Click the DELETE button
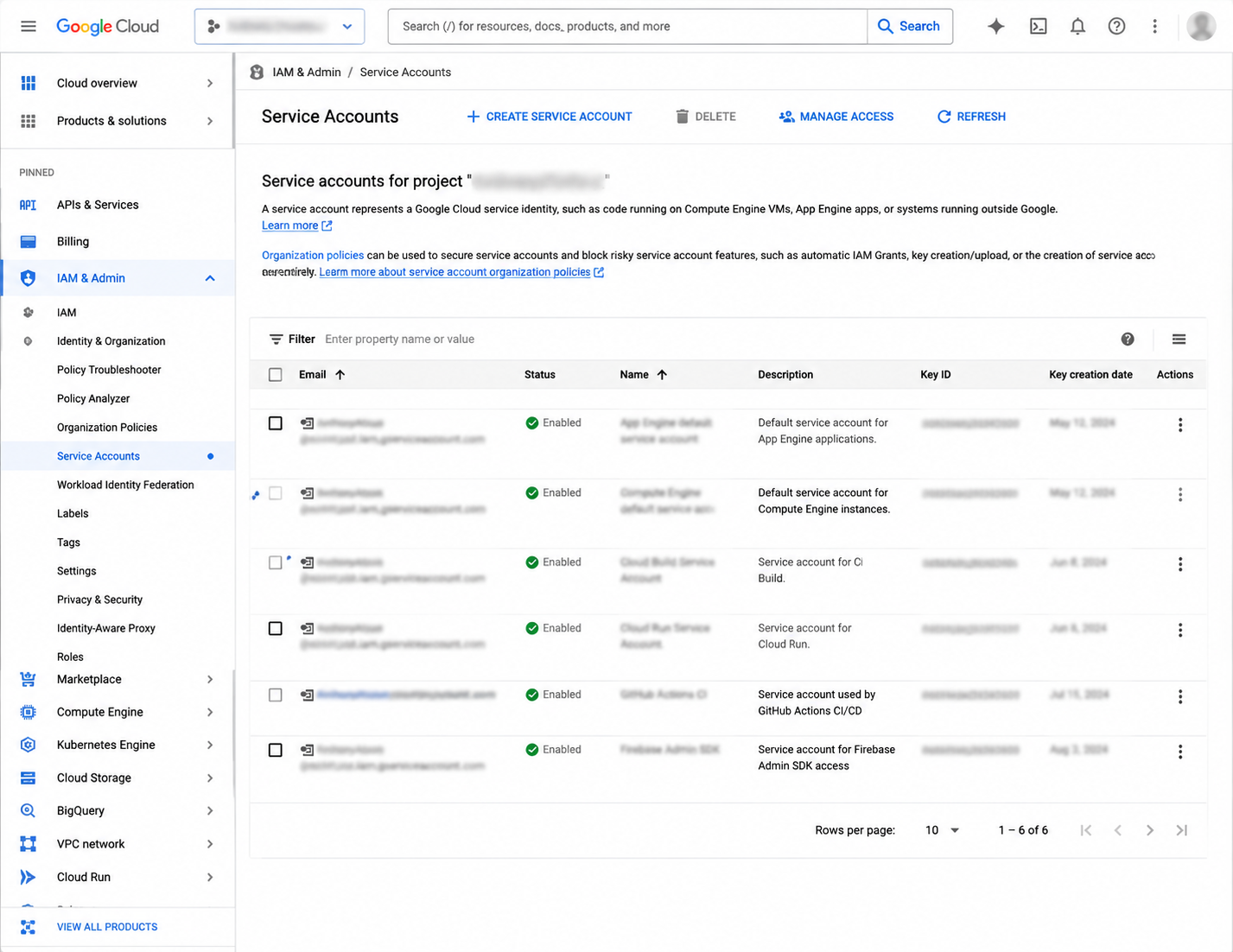1233x952 pixels. click(706, 117)
